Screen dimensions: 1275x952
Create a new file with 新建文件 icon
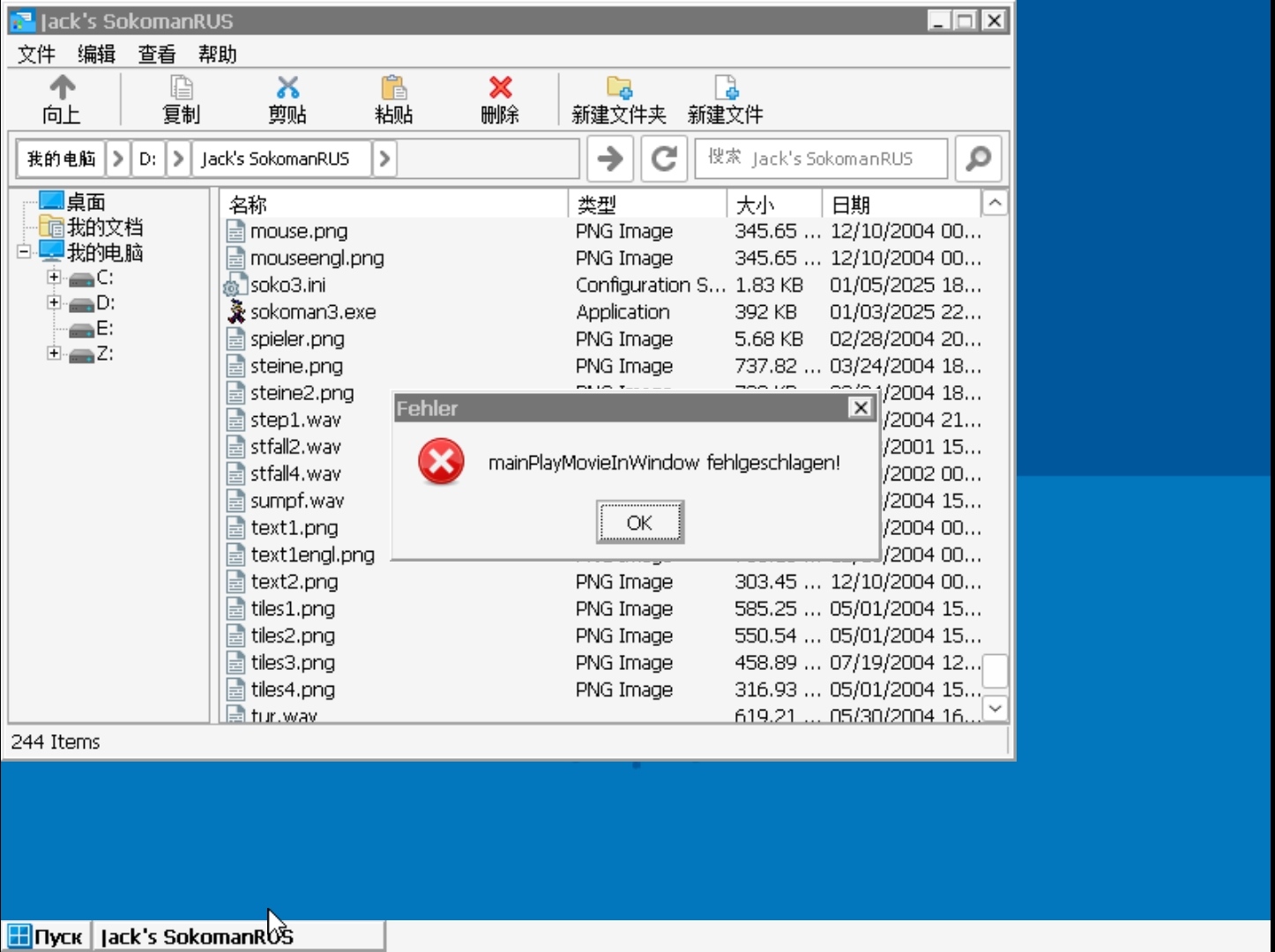[x=726, y=87]
